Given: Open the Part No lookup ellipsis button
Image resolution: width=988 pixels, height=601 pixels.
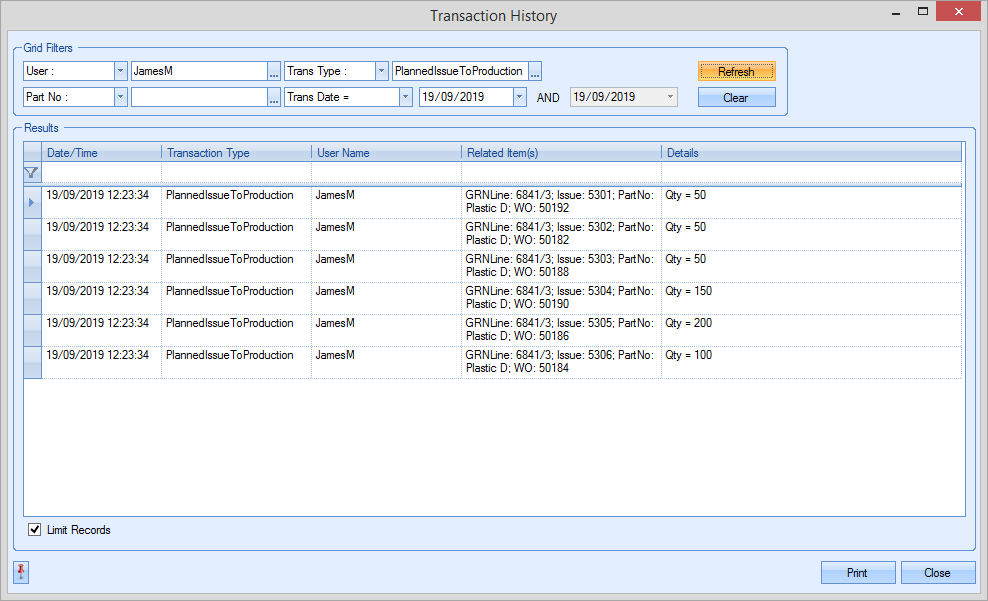Looking at the screenshot, I should [x=274, y=97].
